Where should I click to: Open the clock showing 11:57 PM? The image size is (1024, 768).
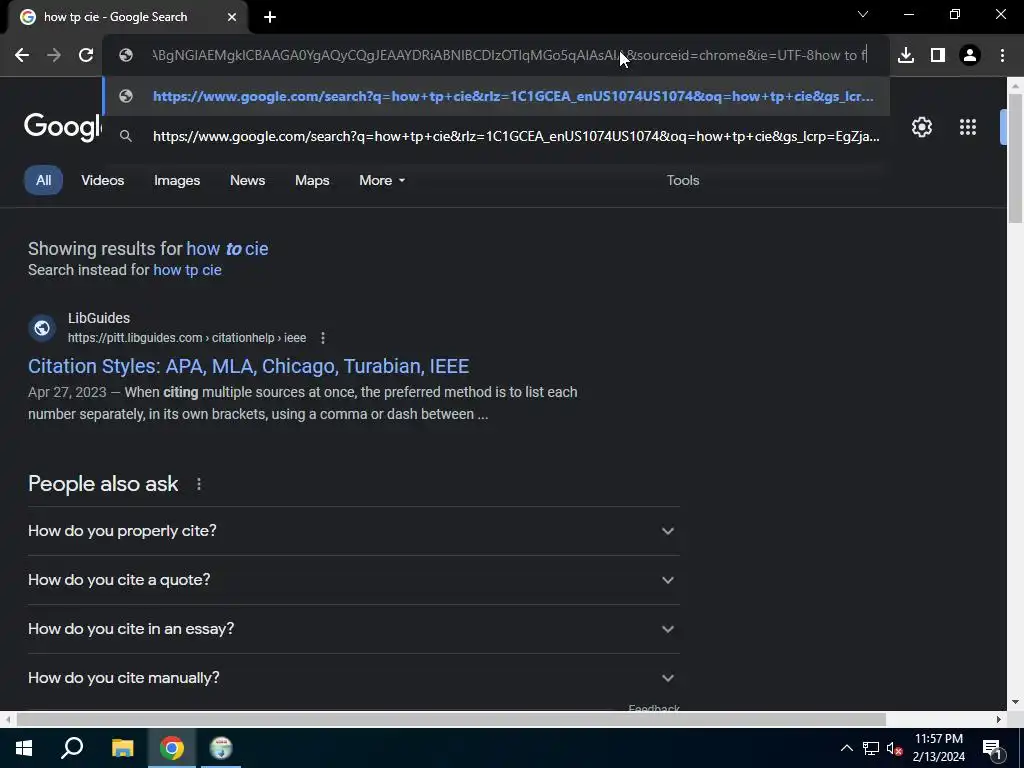coord(938,748)
